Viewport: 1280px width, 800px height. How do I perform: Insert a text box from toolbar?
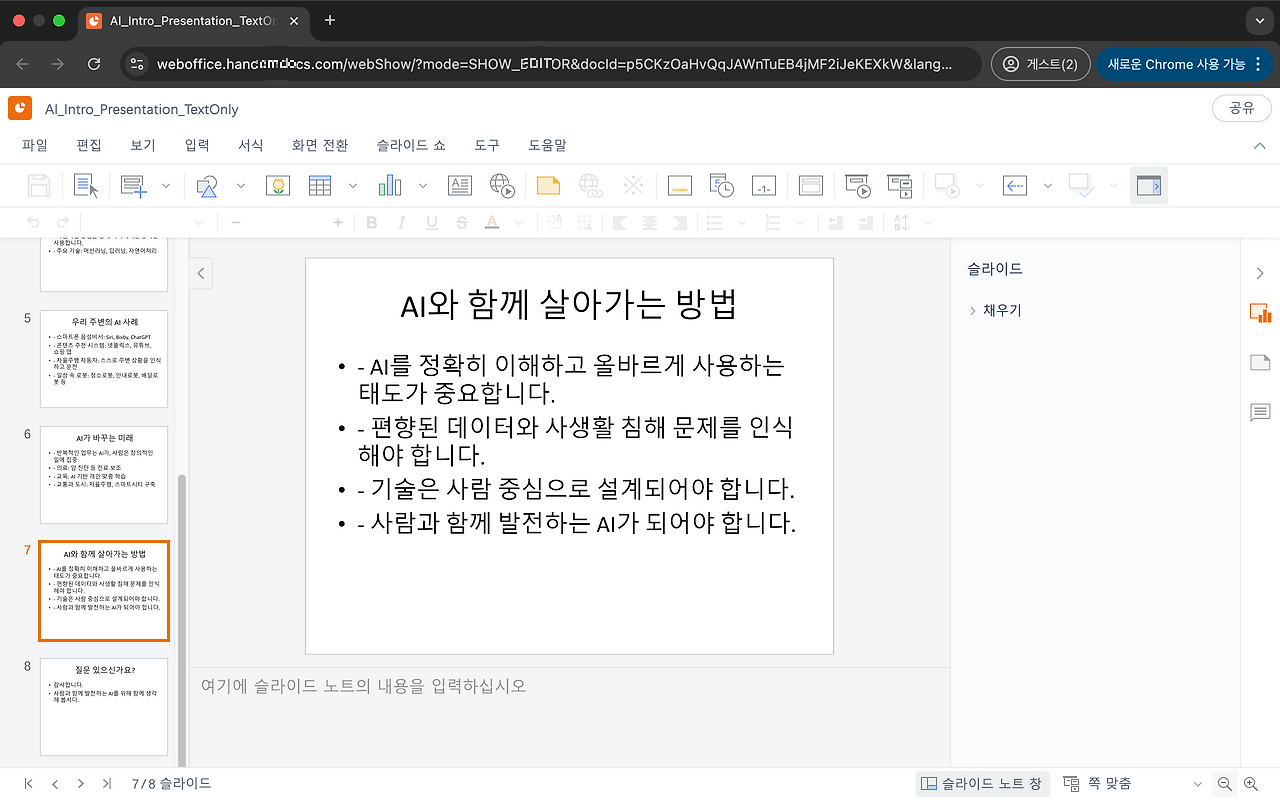click(x=459, y=185)
